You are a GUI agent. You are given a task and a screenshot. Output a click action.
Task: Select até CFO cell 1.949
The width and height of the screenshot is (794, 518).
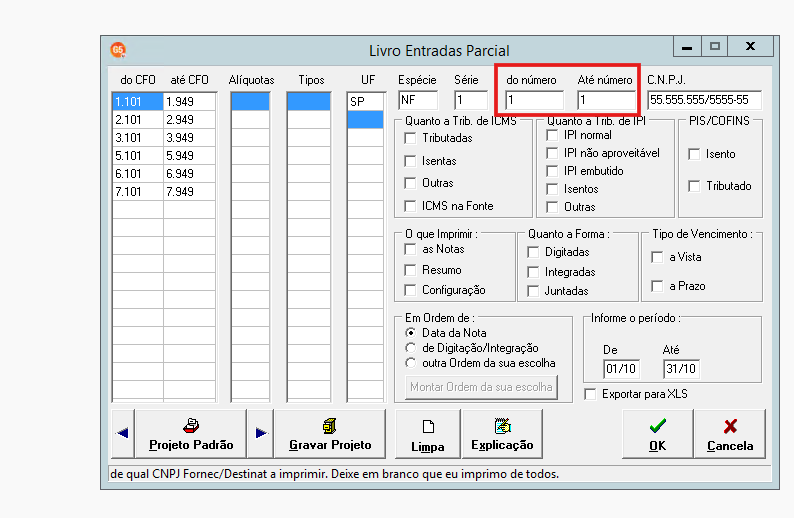pos(189,102)
